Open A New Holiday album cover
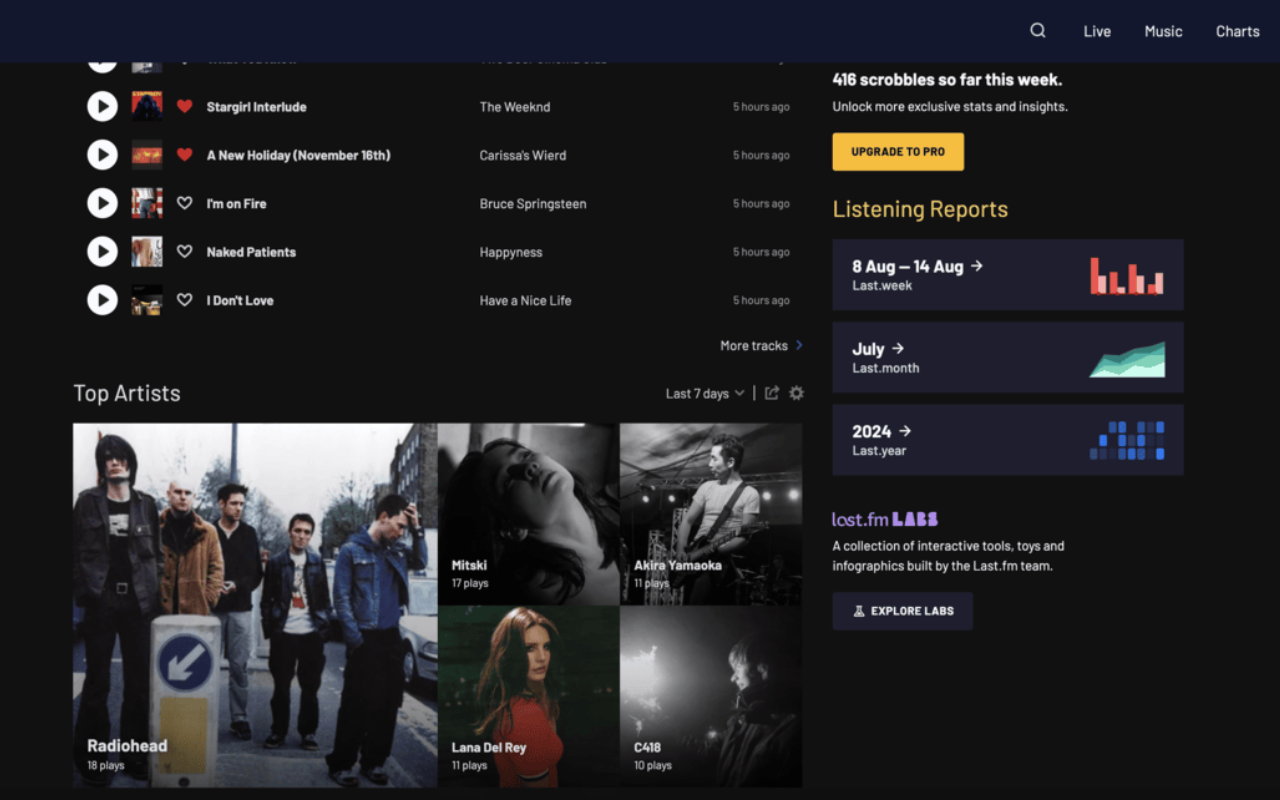This screenshot has width=1280, height=800. 147,155
